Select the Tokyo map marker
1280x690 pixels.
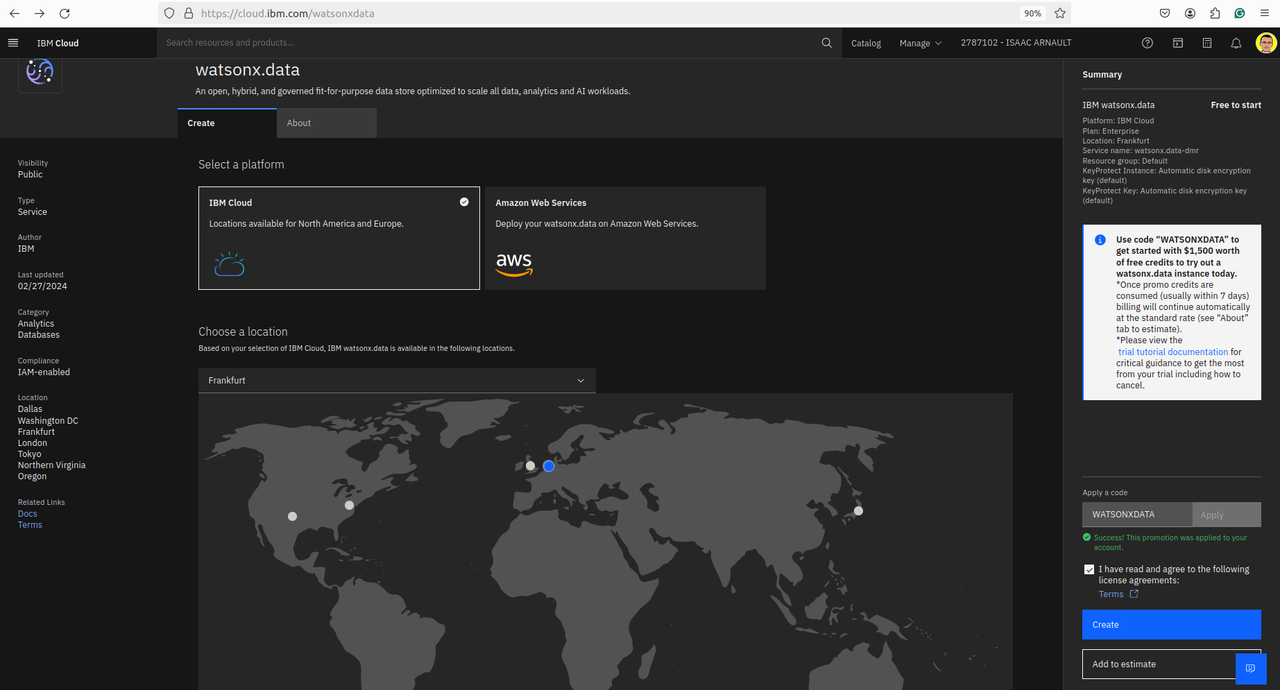tap(858, 511)
